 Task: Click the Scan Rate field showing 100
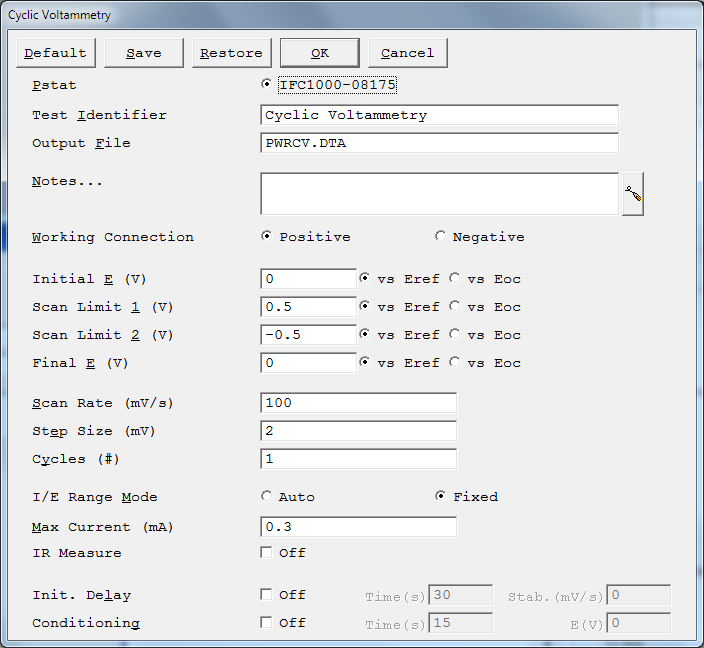(x=359, y=403)
